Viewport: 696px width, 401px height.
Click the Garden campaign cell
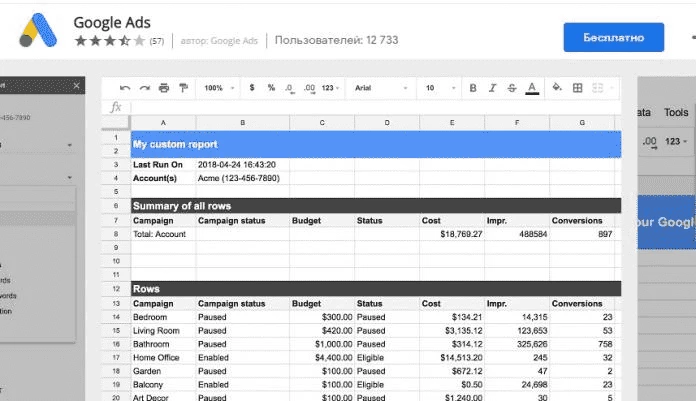(163, 371)
